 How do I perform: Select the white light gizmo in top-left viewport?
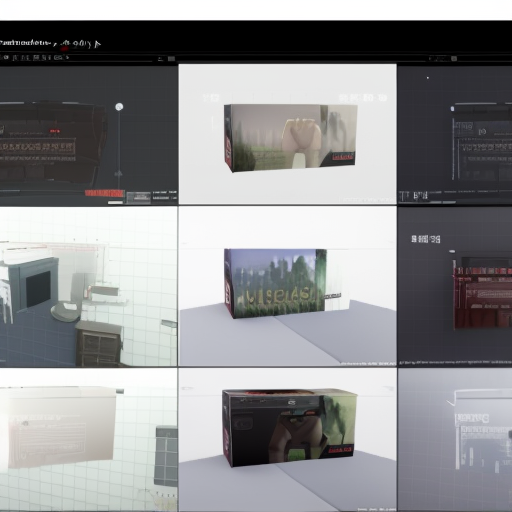point(119,107)
